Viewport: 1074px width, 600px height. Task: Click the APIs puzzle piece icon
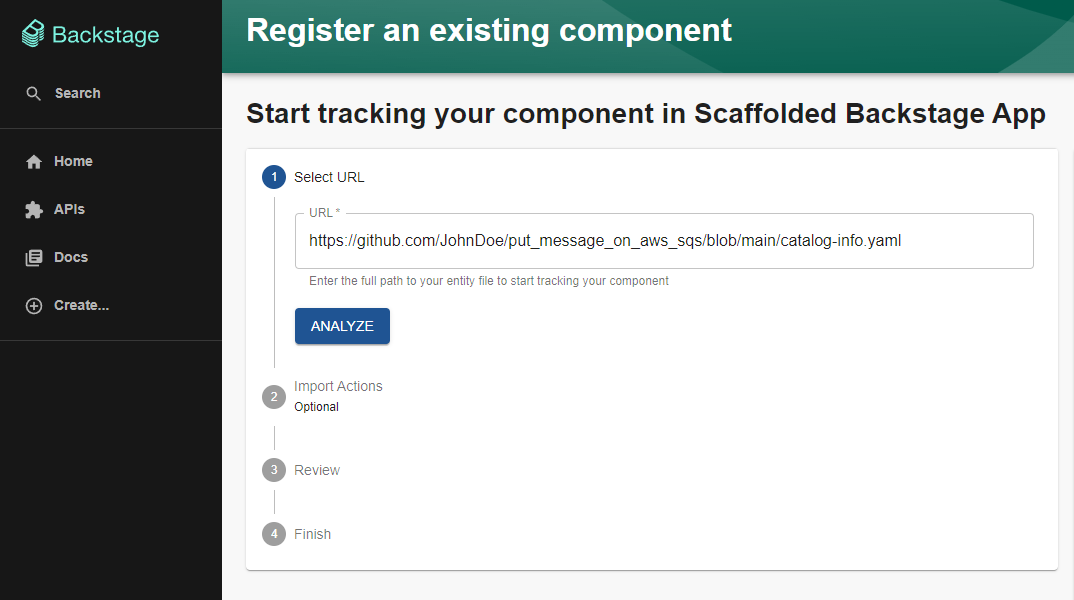coord(34,210)
